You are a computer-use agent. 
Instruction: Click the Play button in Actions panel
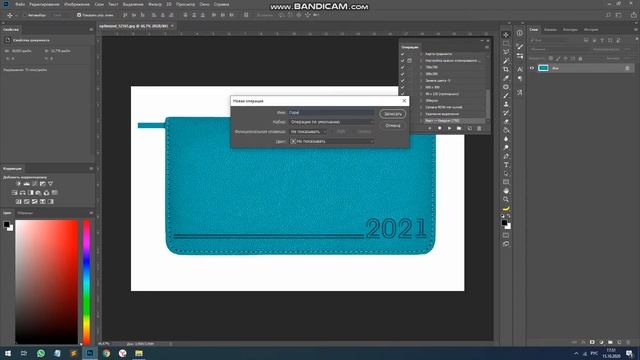[x=449, y=128]
